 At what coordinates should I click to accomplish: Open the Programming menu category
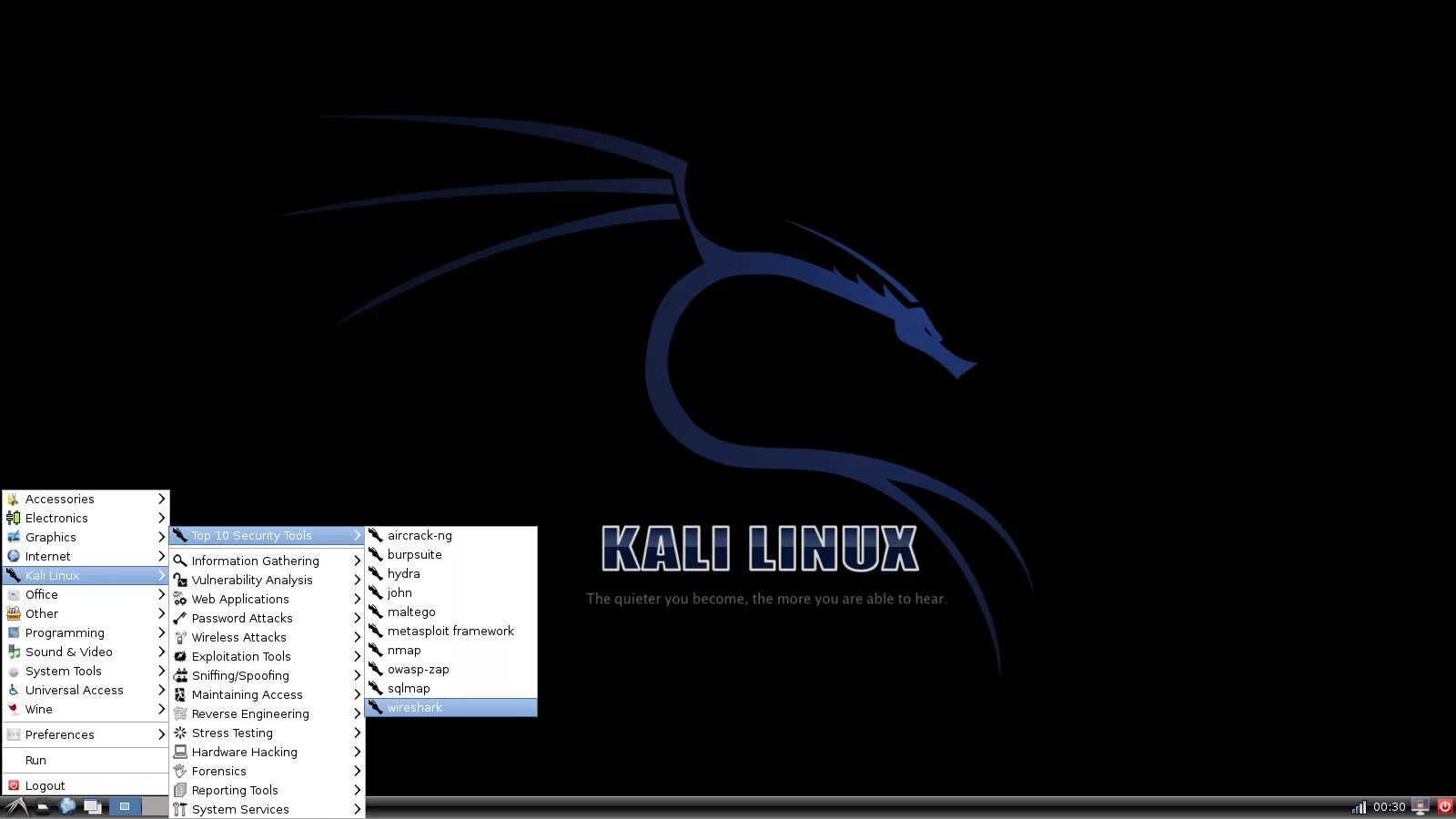pyautogui.click(x=86, y=632)
